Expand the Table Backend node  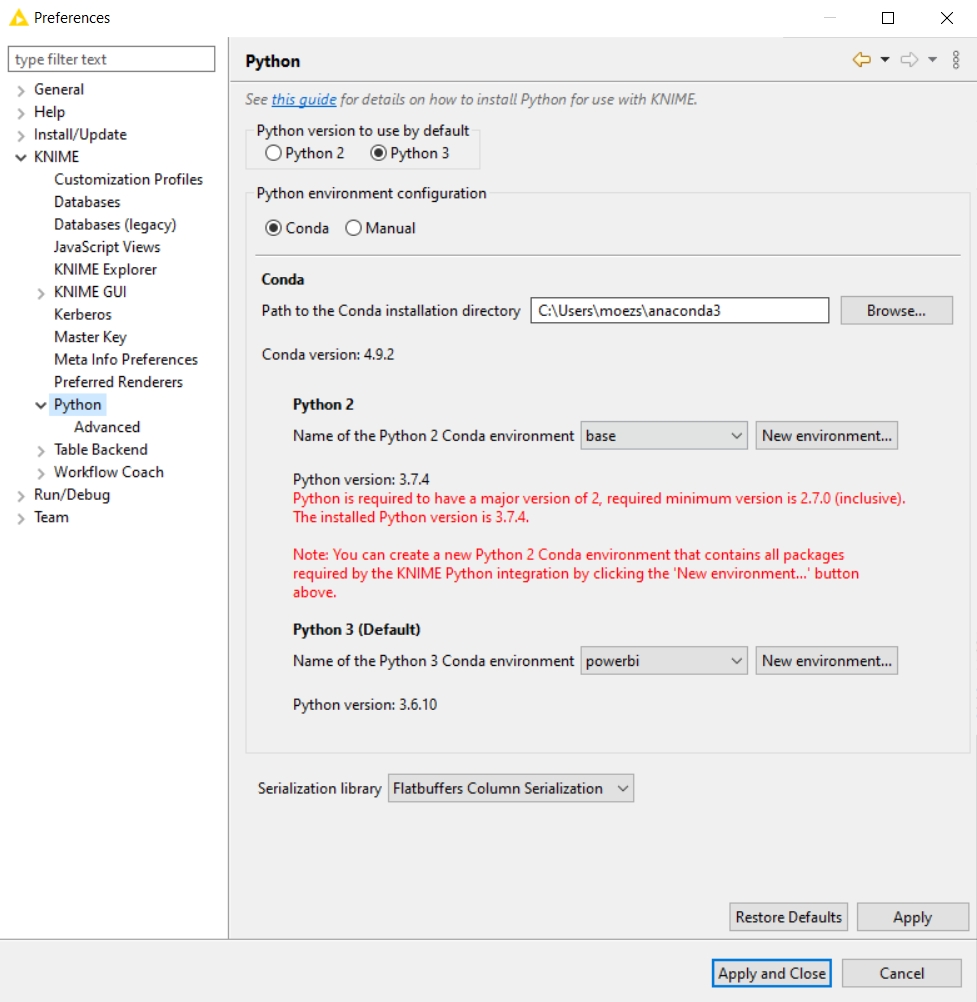(41, 450)
